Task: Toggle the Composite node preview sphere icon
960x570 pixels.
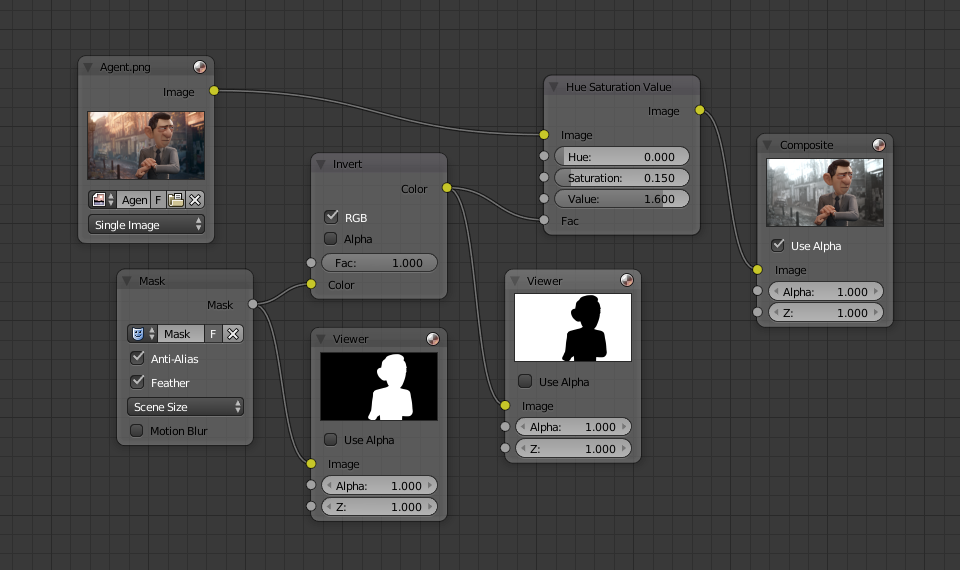Action: tap(879, 144)
